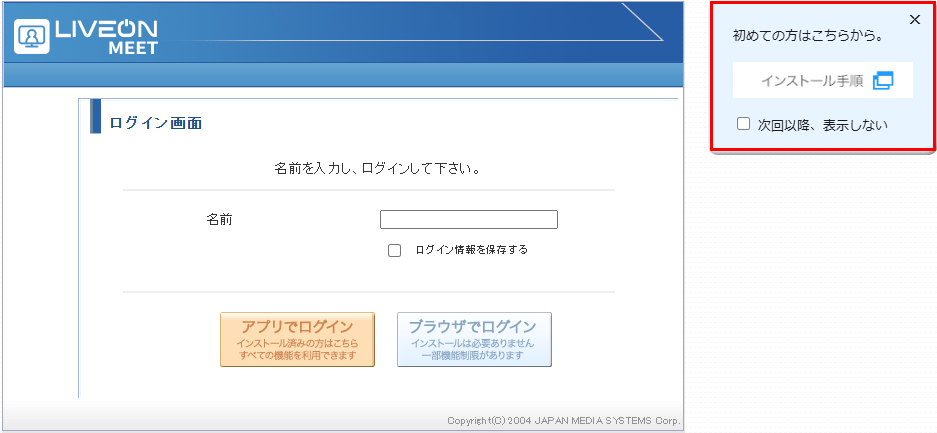Tick the ログイン情報を保存する checkbox
The image size is (937, 433).
(x=394, y=250)
